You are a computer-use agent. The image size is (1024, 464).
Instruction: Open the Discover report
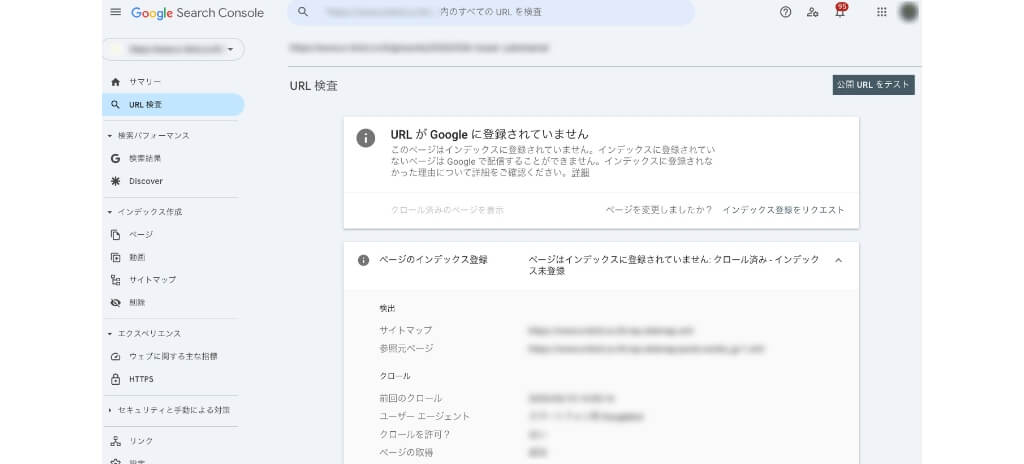click(146, 181)
